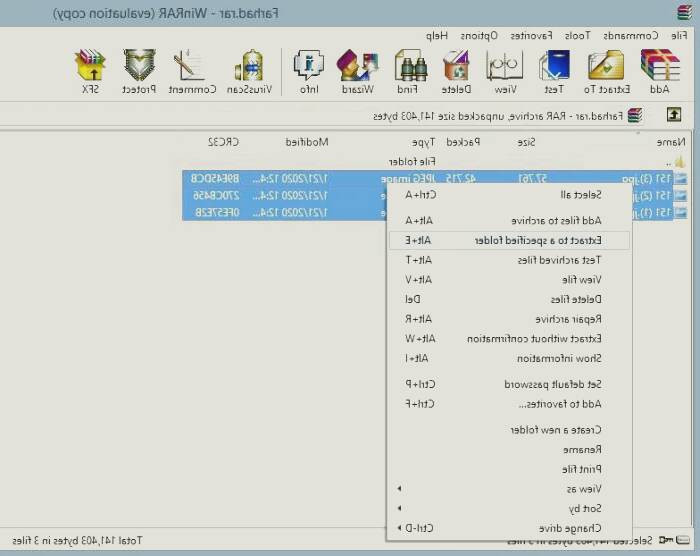Image resolution: width=700 pixels, height=556 pixels.
Task: Expand the View as submenu
Action: 508,489
